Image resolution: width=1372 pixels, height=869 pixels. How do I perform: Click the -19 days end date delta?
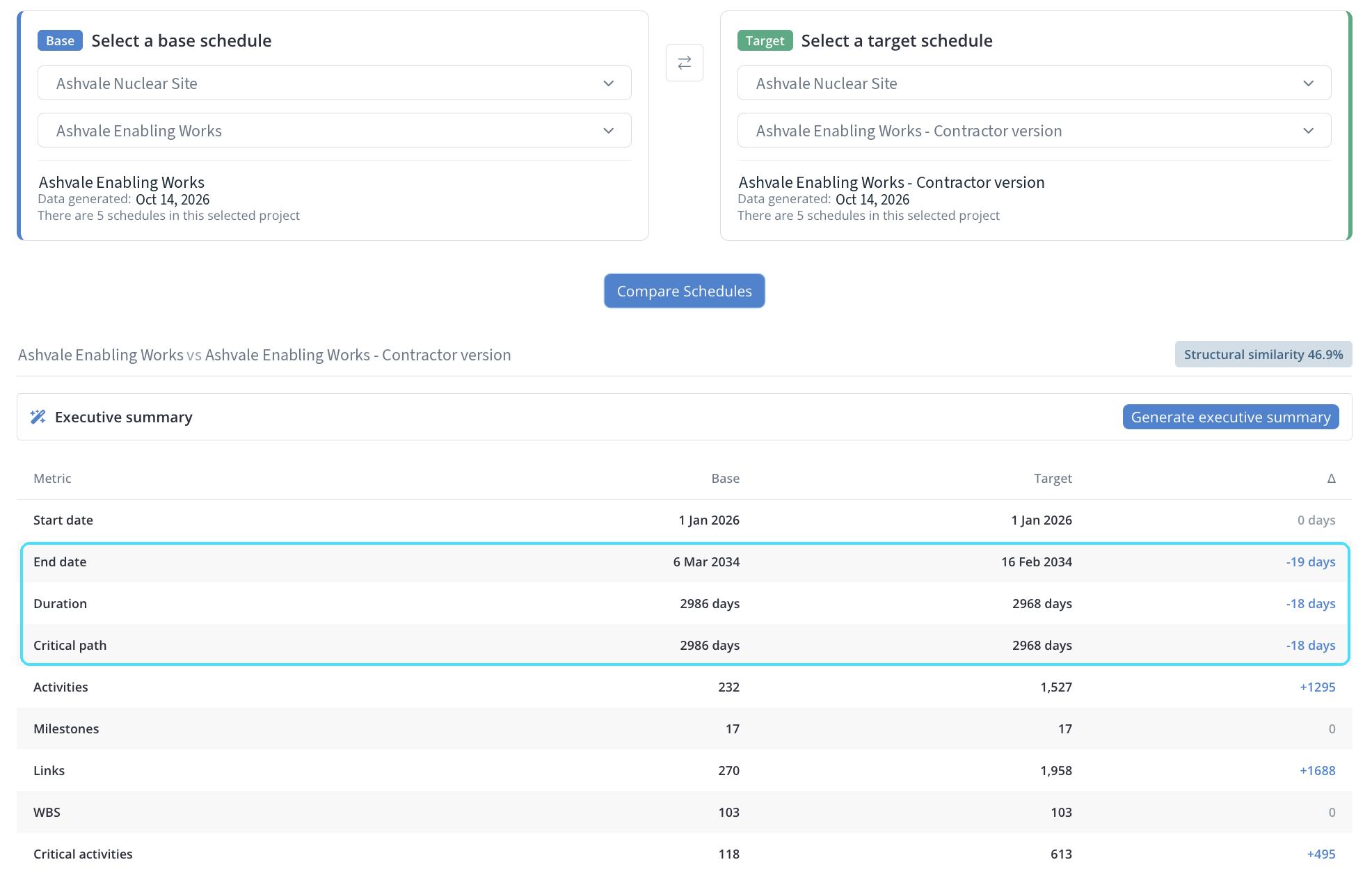(x=1311, y=561)
